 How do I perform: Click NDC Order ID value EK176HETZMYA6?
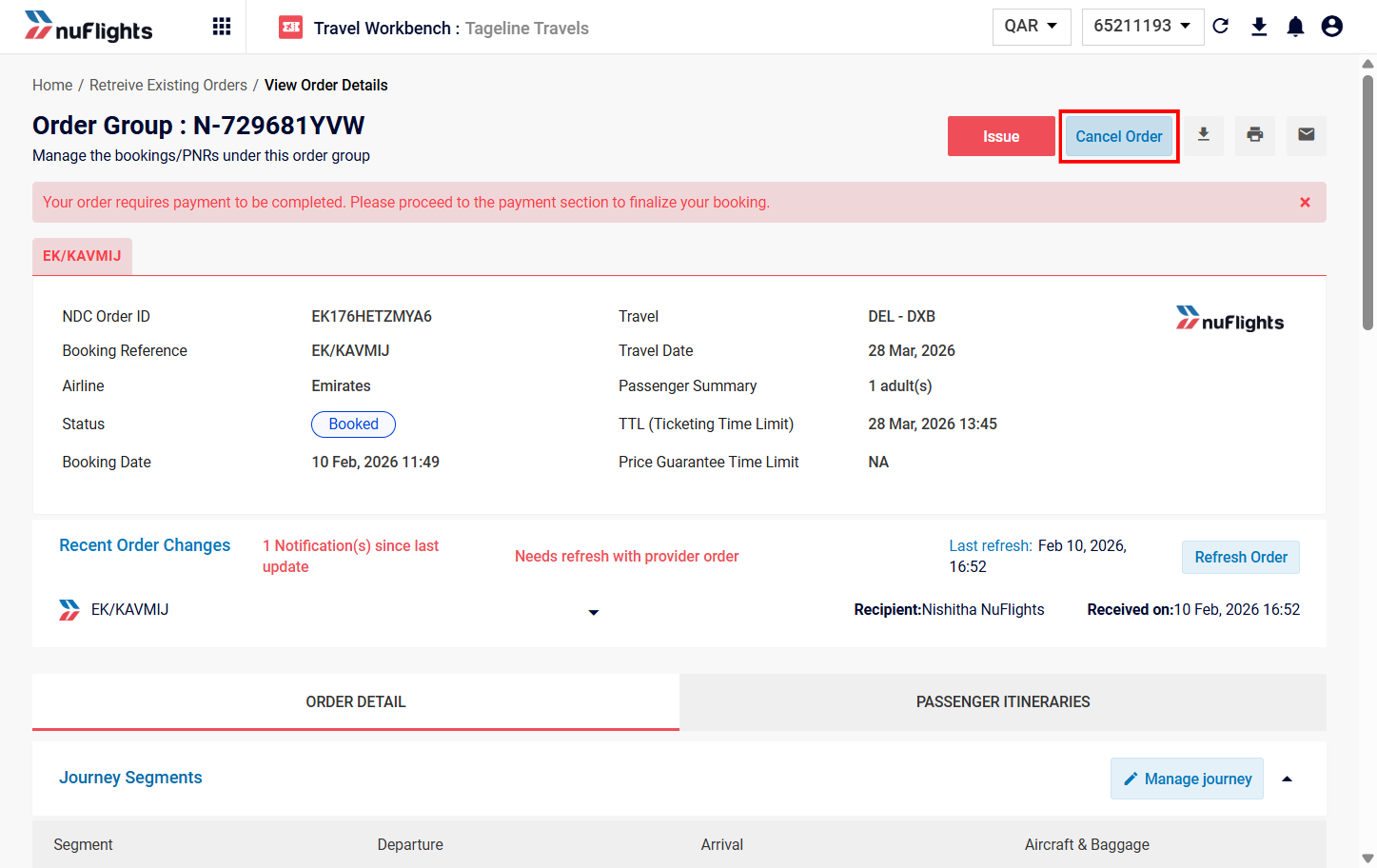(x=372, y=316)
